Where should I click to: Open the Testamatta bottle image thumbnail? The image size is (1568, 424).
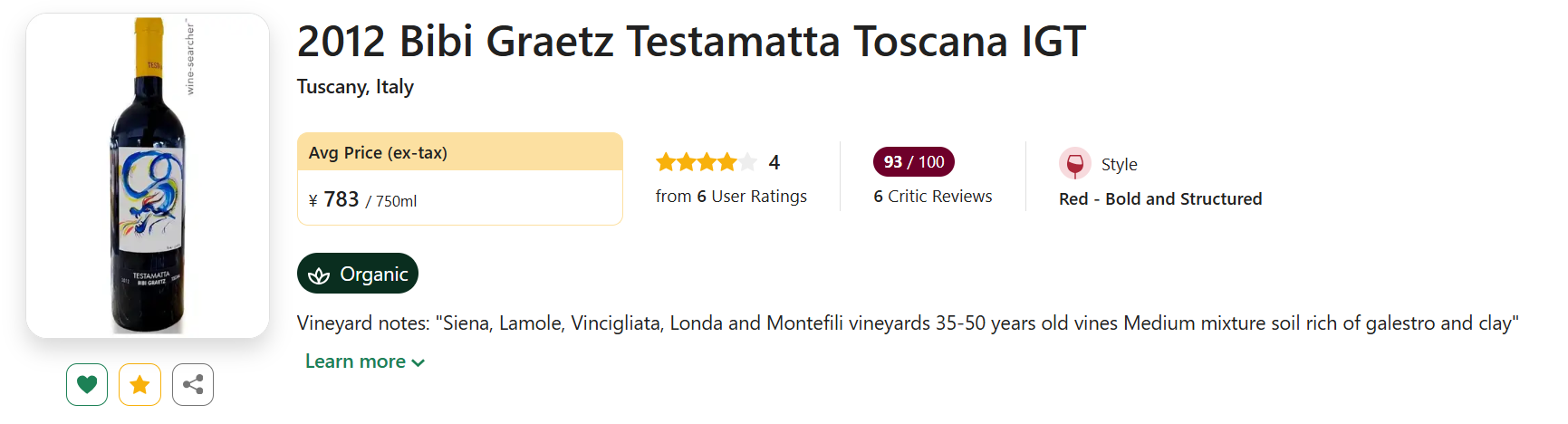(x=148, y=176)
